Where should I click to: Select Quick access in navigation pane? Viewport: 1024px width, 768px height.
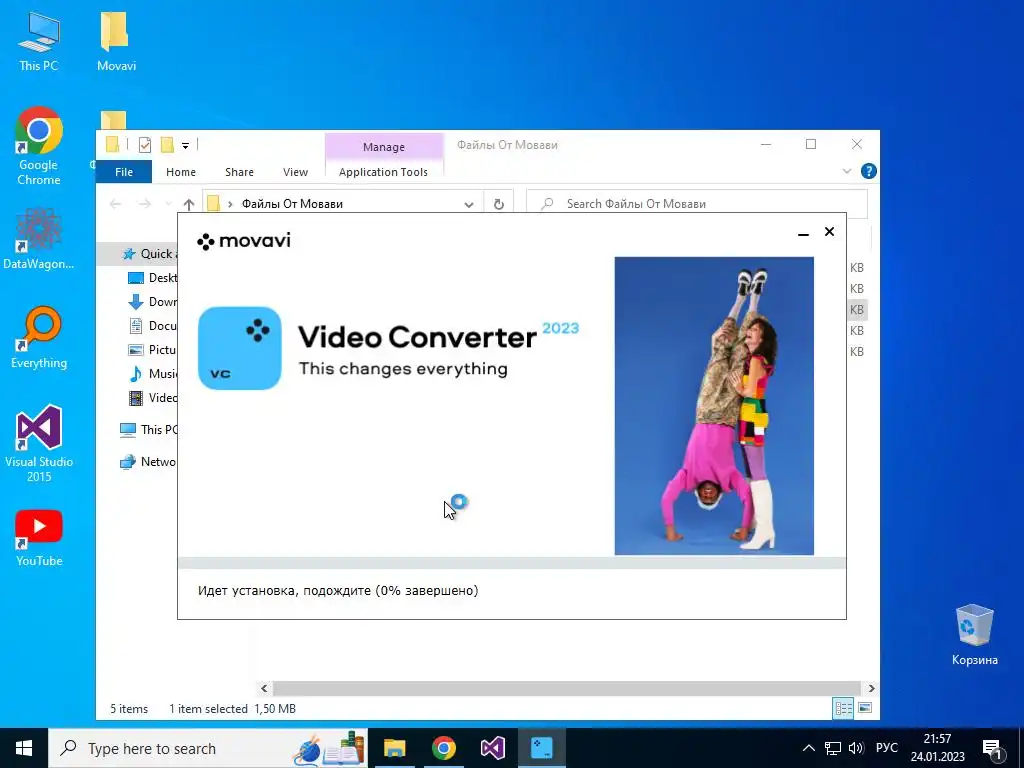tap(137, 253)
